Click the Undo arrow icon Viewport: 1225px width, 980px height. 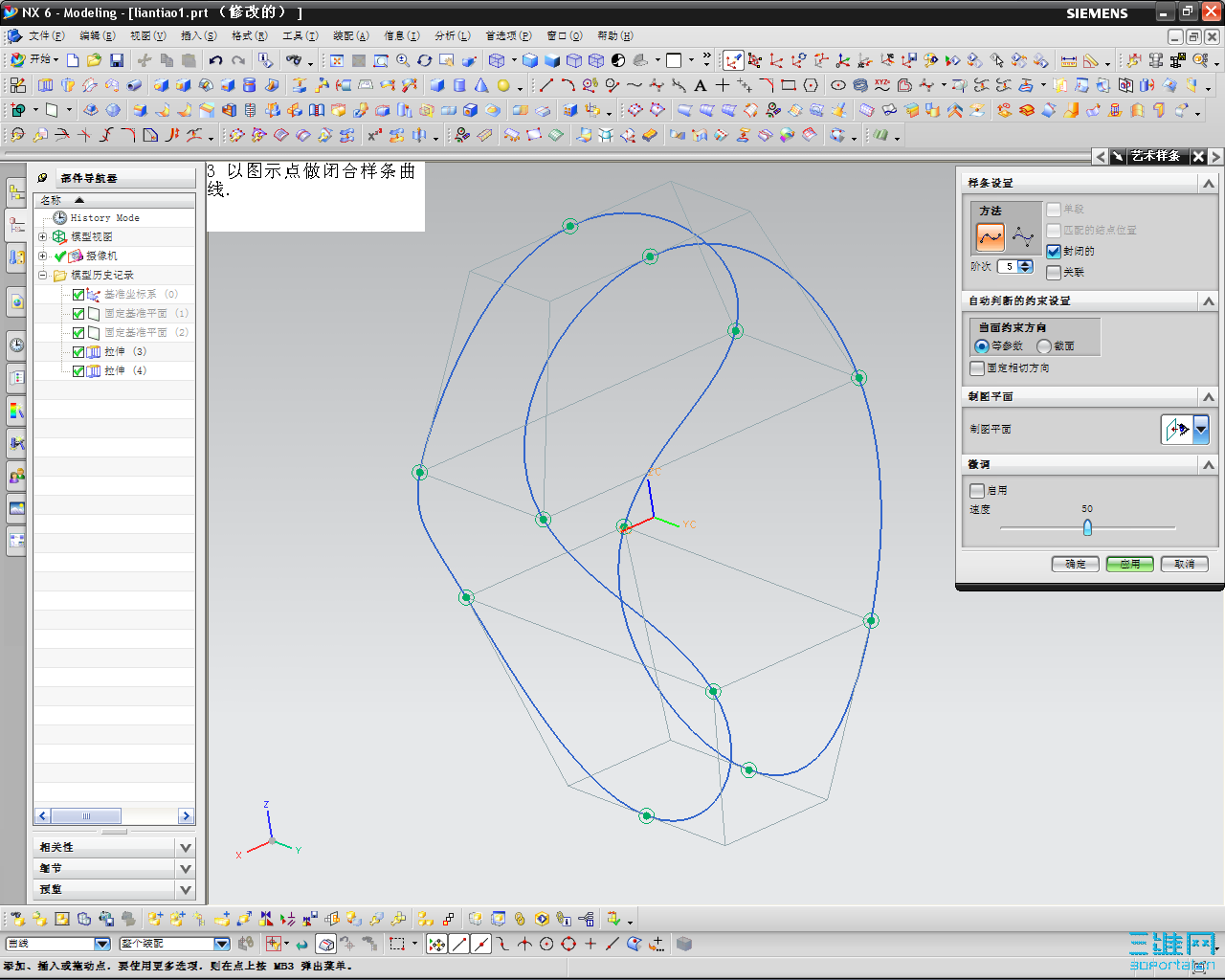216,60
